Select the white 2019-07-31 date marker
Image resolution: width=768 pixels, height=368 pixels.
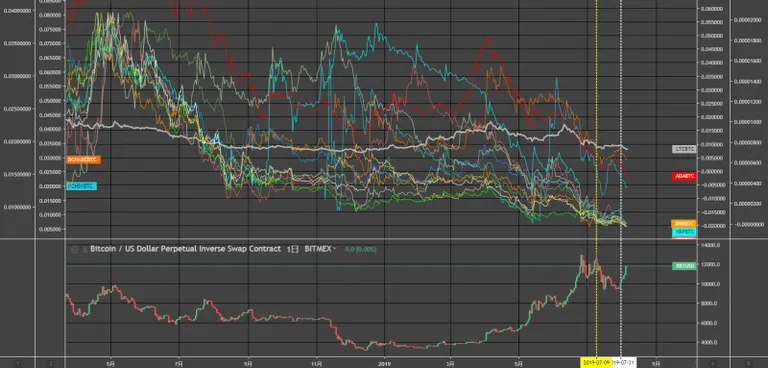tap(624, 363)
